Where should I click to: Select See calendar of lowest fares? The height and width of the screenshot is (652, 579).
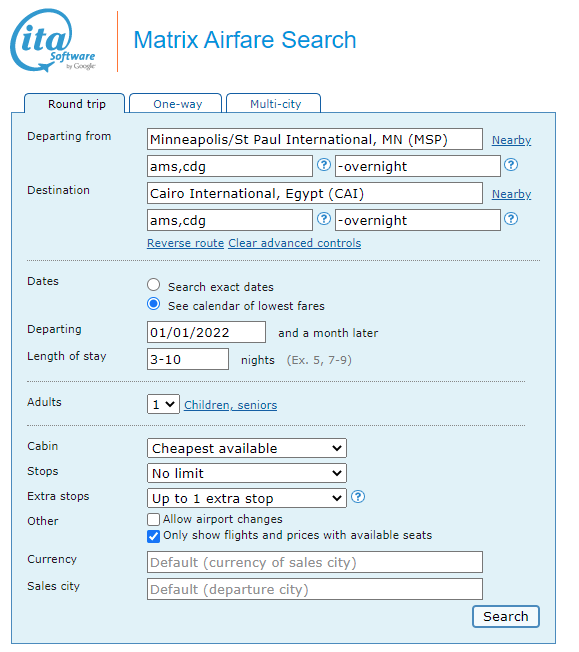pos(153,304)
